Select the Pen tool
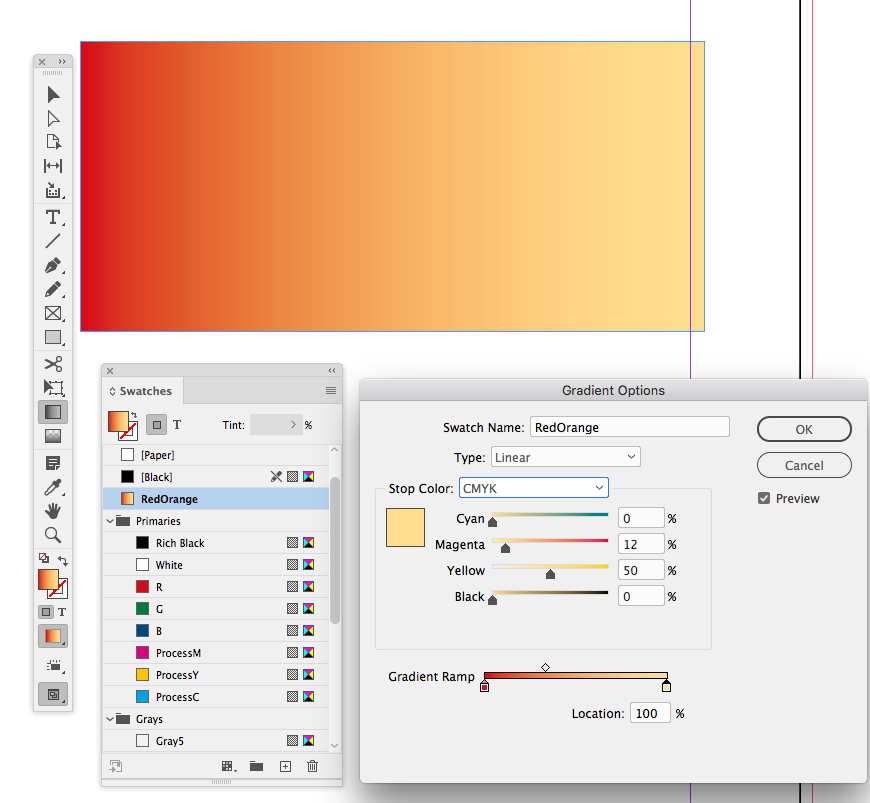870x803 pixels. (x=53, y=266)
